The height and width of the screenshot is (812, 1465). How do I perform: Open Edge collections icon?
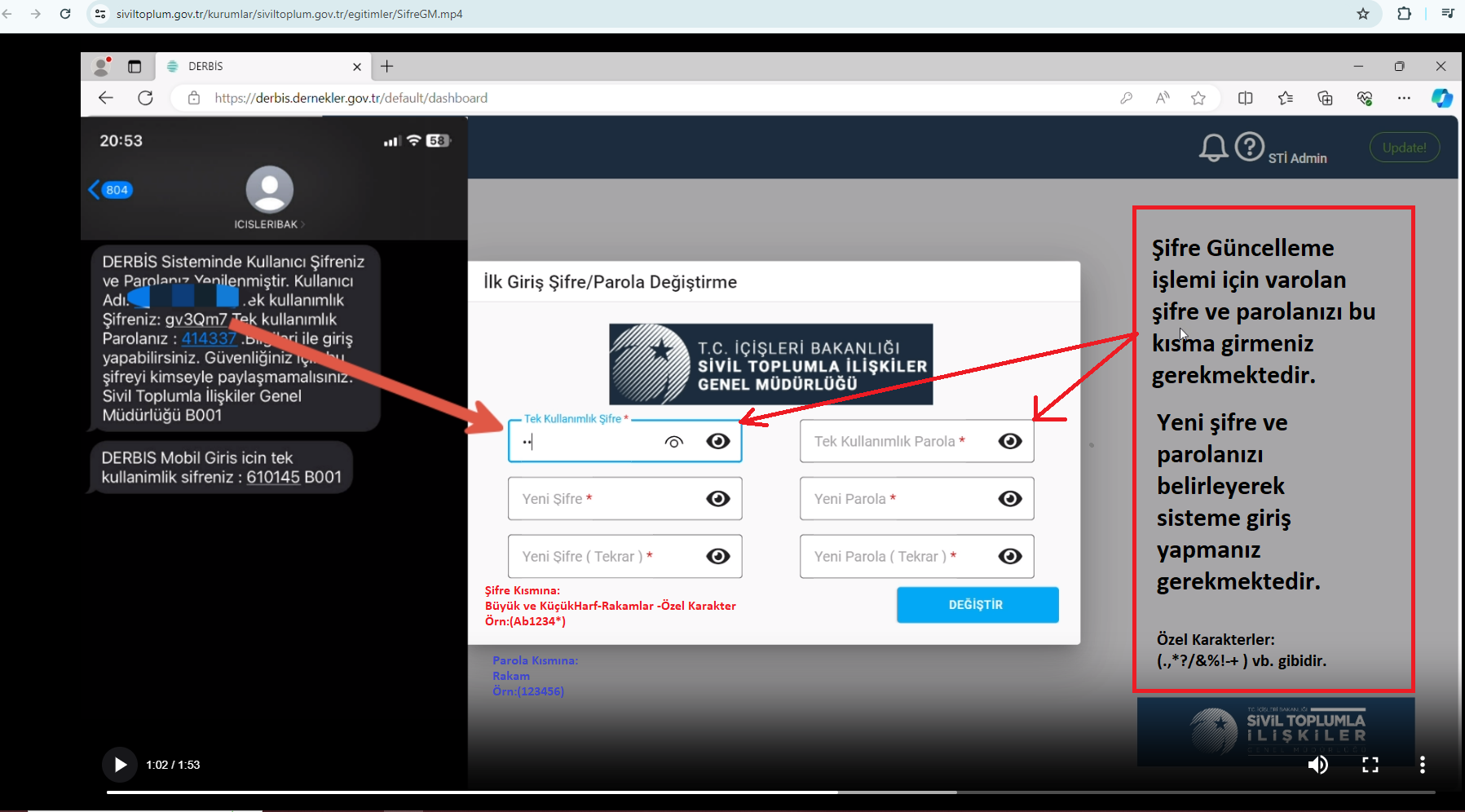point(1325,98)
